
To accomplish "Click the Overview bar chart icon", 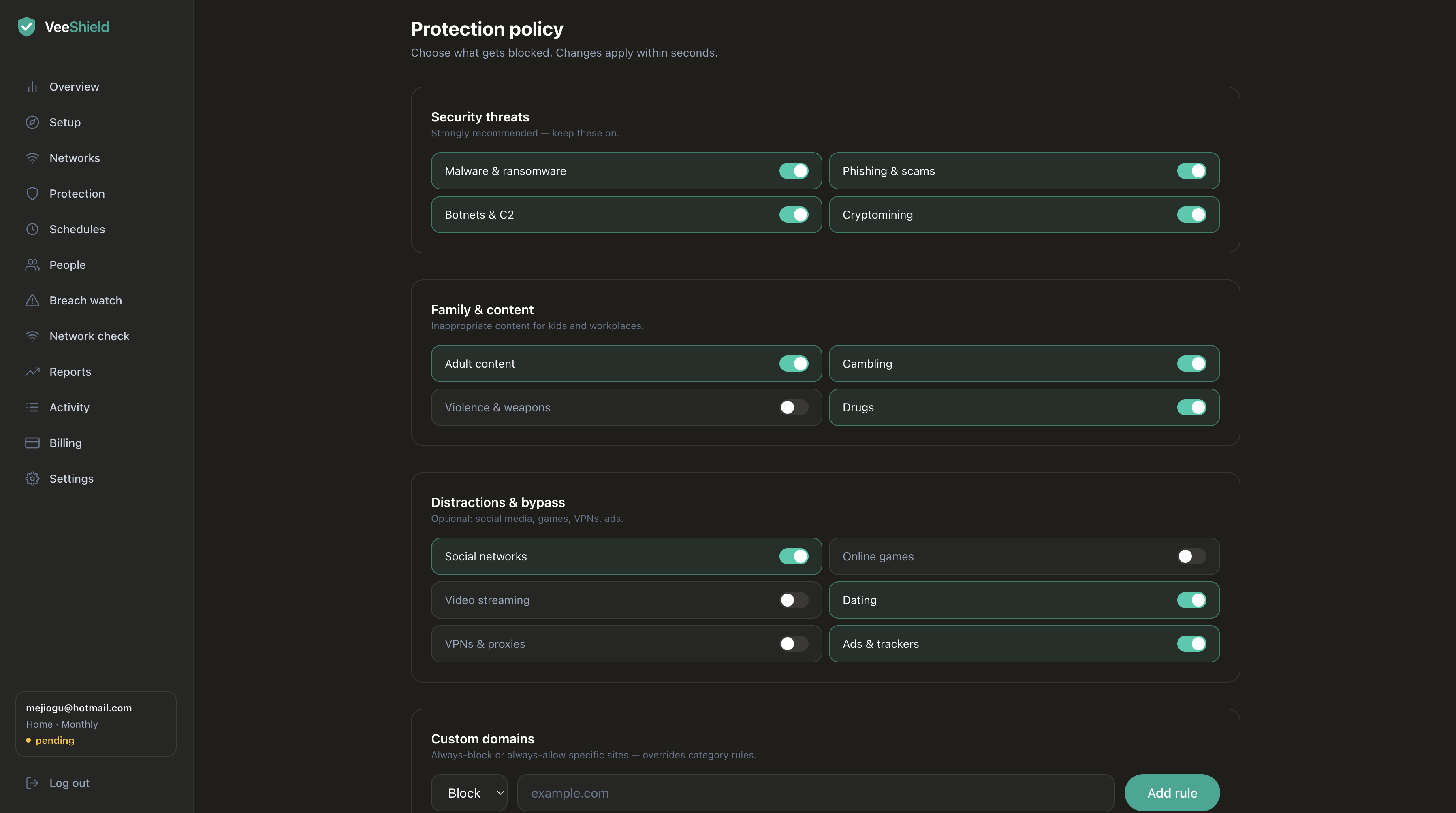I will coord(32,86).
